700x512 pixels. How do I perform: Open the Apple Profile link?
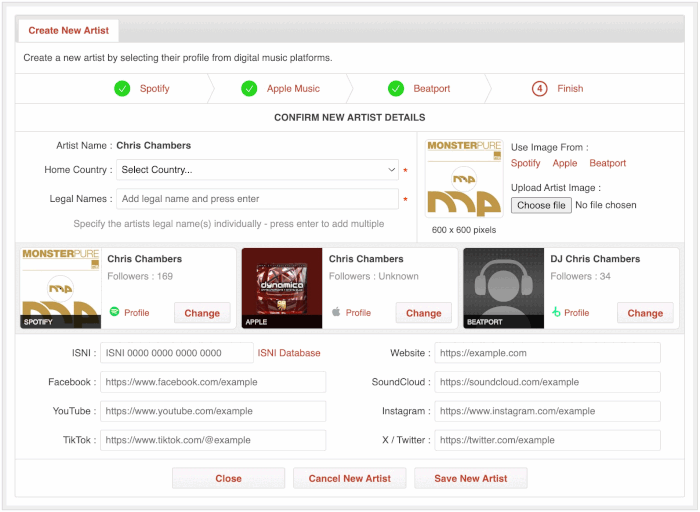(358, 313)
